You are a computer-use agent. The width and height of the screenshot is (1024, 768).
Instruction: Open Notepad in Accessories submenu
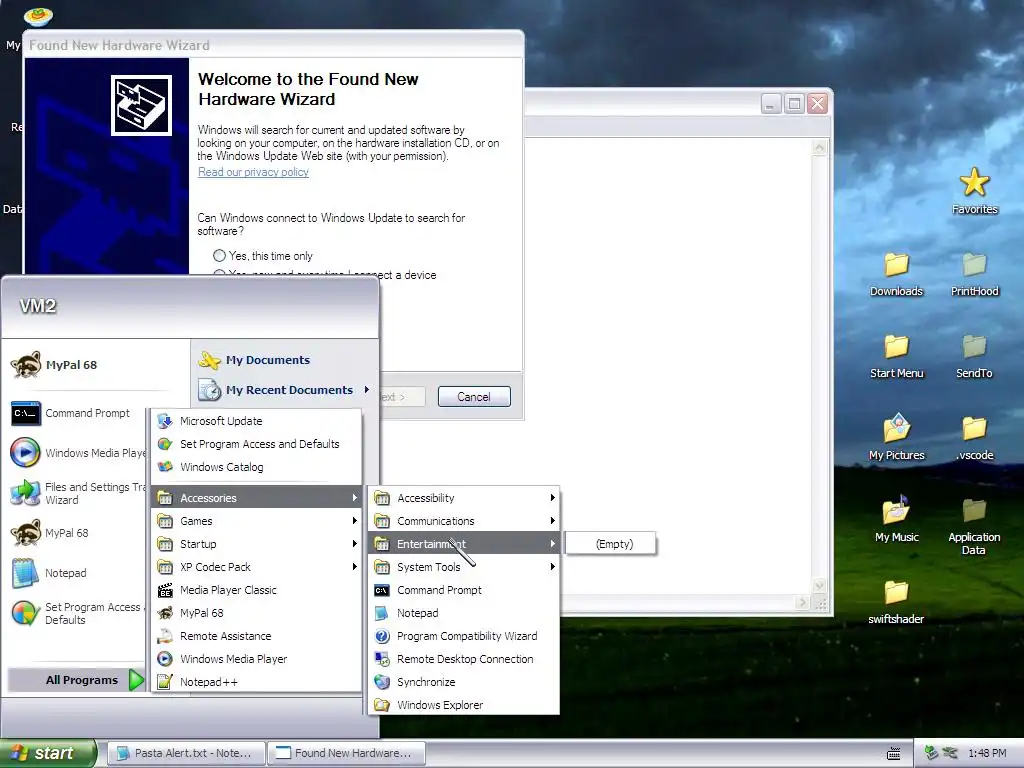click(464, 613)
